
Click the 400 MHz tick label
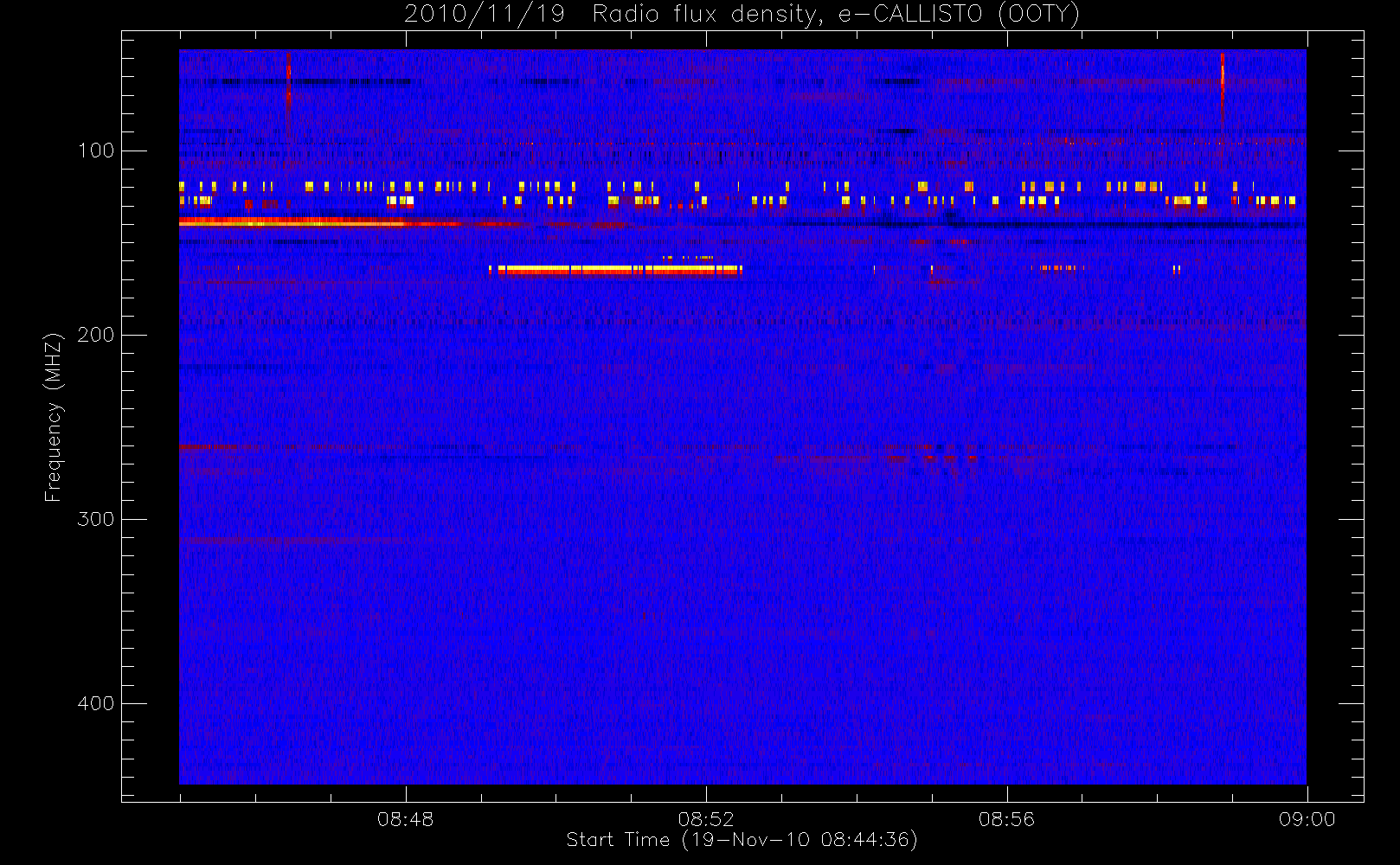95,703
